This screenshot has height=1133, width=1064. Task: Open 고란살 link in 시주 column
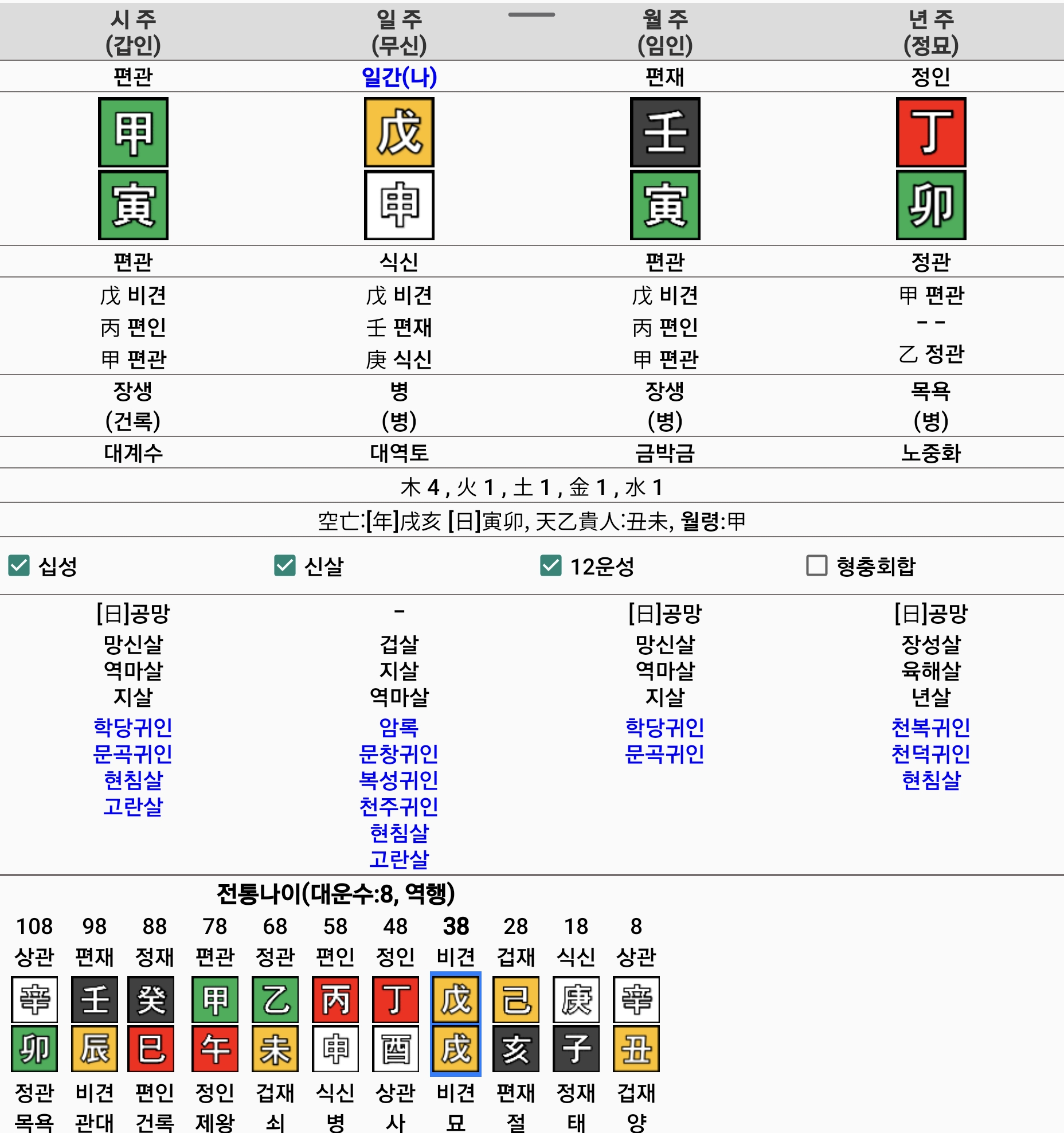[x=133, y=806]
